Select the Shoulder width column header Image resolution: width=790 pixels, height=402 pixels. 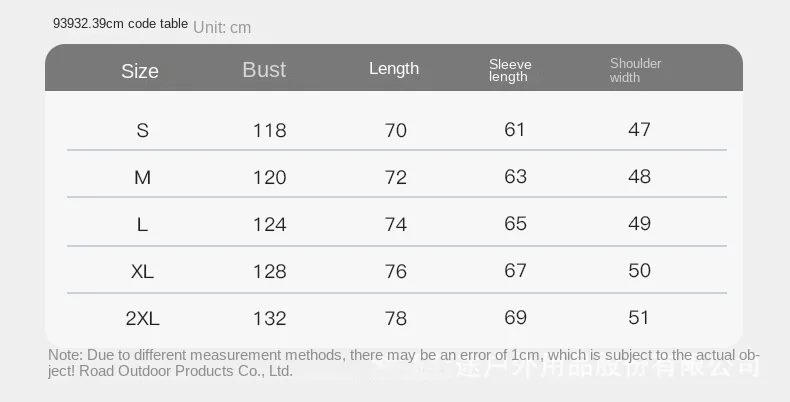(636, 70)
